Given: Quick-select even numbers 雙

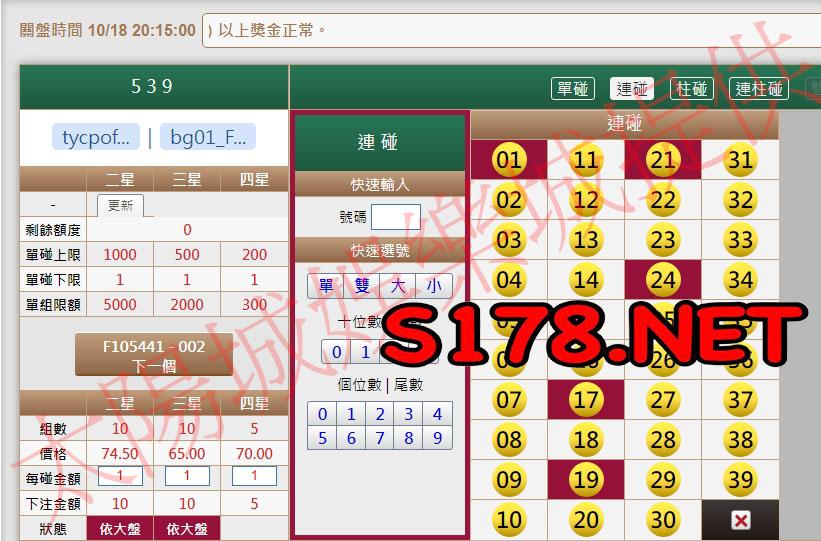Looking at the screenshot, I should point(362,286).
